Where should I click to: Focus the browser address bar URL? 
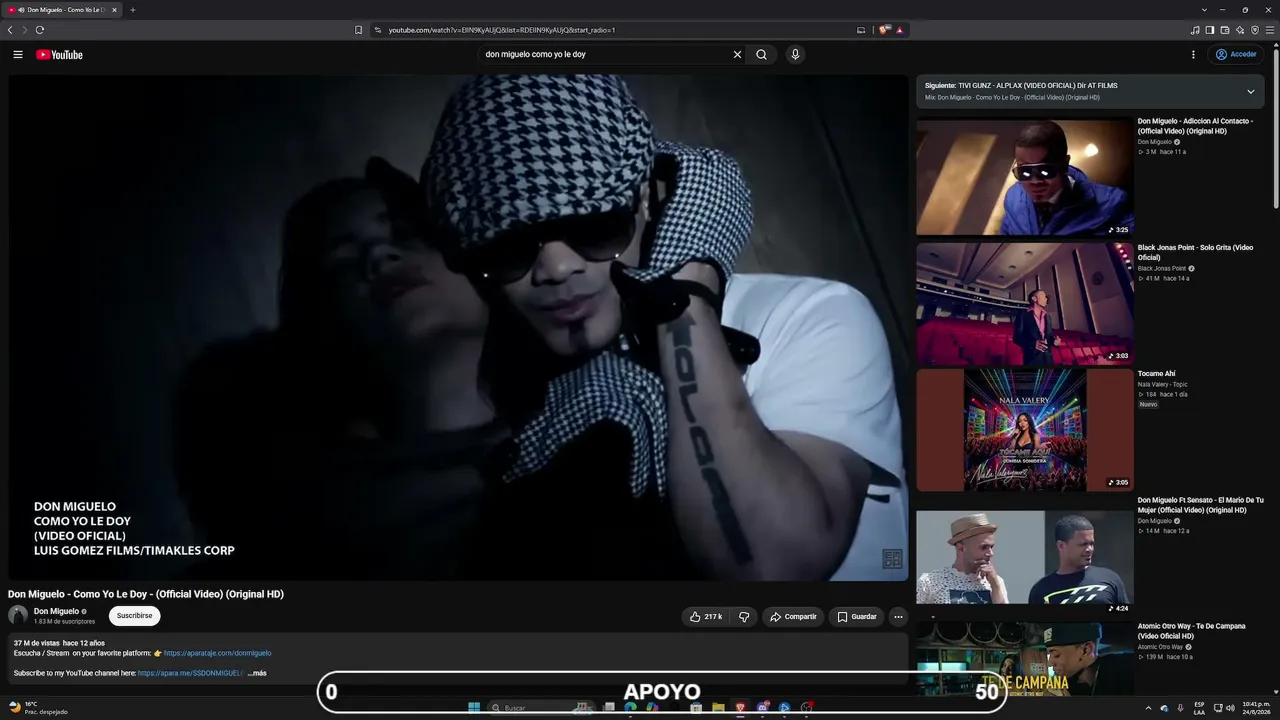pyautogui.click(x=501, y=30)
